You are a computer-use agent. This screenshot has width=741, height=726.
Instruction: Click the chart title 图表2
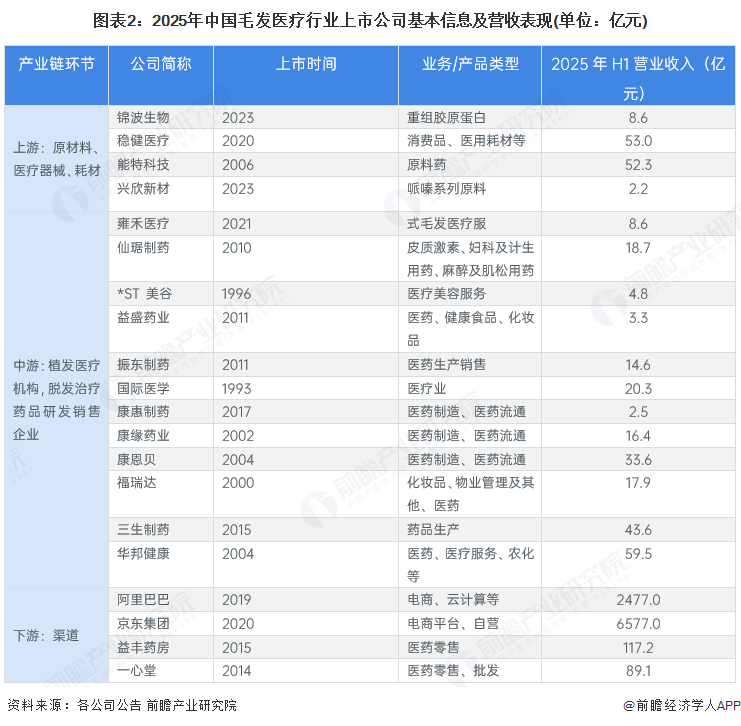pyautogui.click(x=370, y=20)
